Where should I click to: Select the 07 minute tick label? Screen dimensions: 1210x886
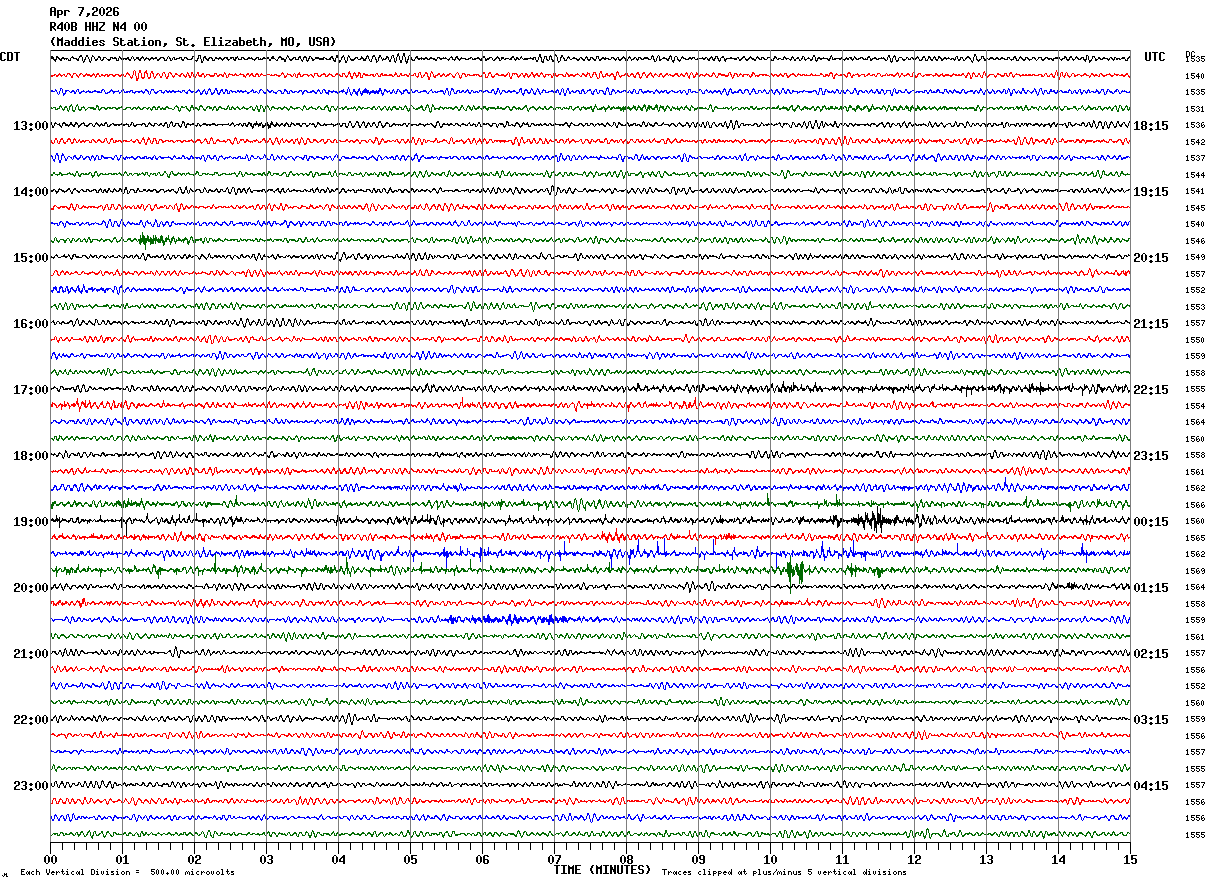(554, 859)
